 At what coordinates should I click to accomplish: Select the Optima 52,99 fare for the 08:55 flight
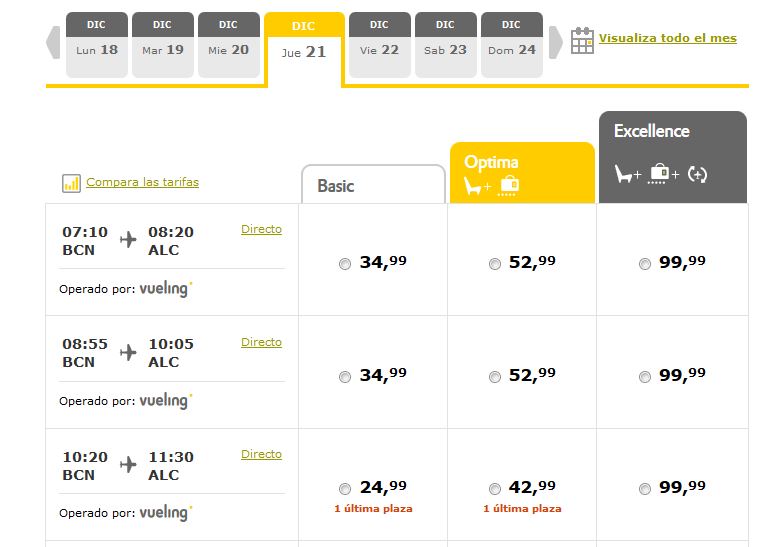494,377
